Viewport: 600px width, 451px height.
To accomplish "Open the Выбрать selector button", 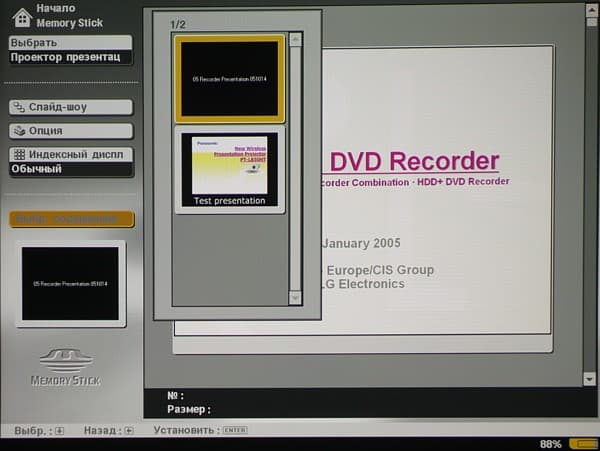I will click(x=71, y=42).
